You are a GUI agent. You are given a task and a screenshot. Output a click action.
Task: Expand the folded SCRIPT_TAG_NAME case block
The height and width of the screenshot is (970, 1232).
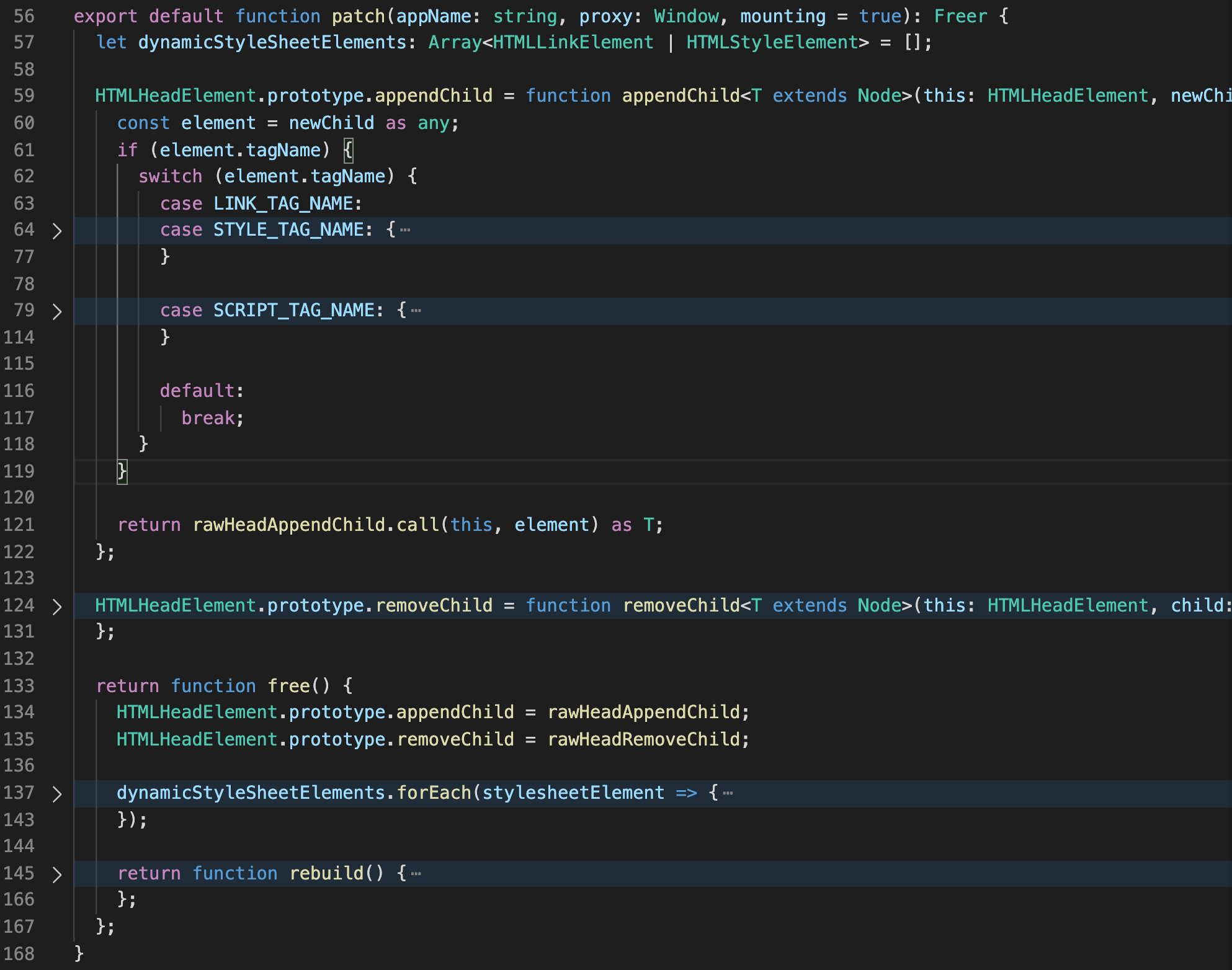(57, 311)
